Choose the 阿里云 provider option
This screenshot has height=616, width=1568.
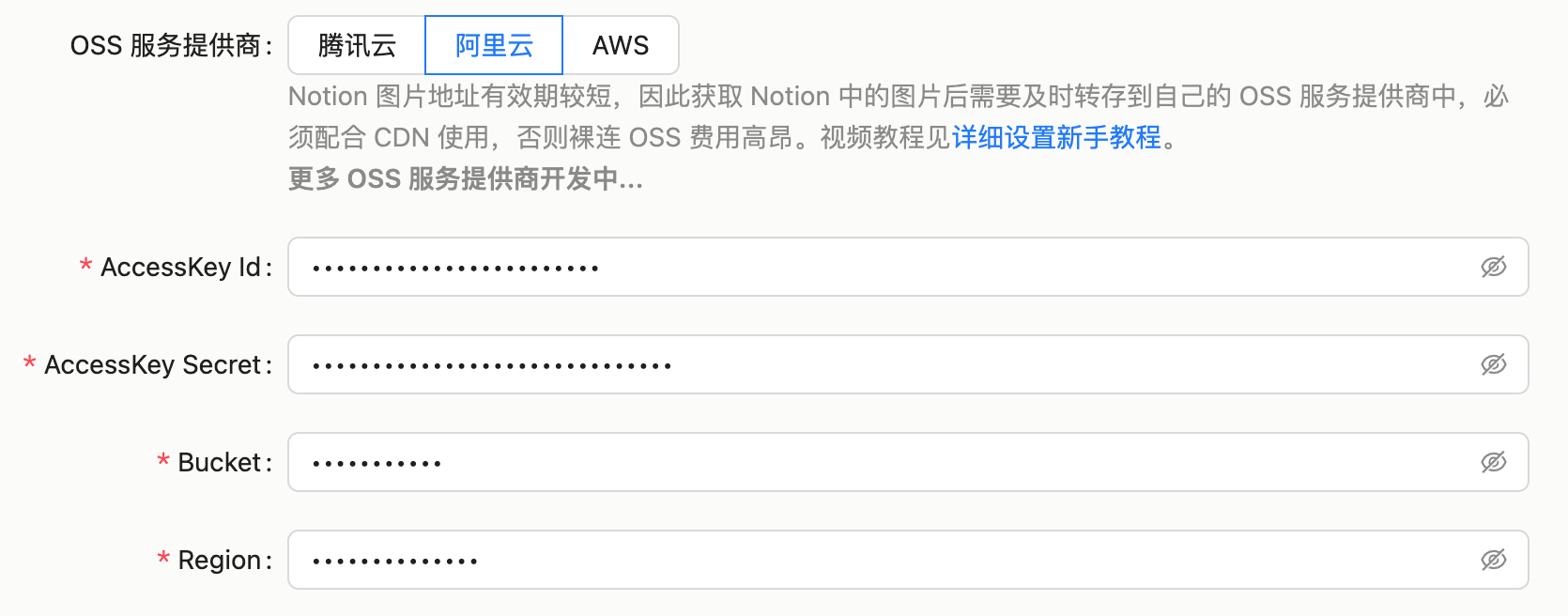point(494,45)
